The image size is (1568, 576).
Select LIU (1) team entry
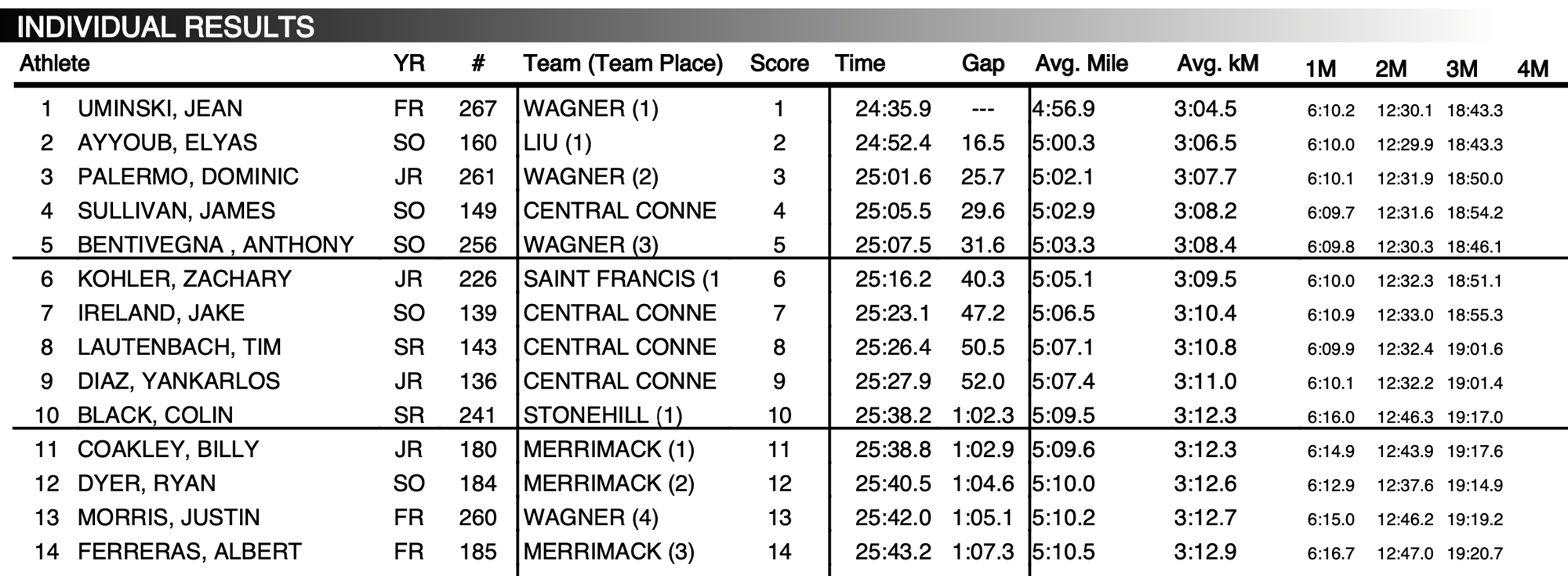tap(557, 143)
